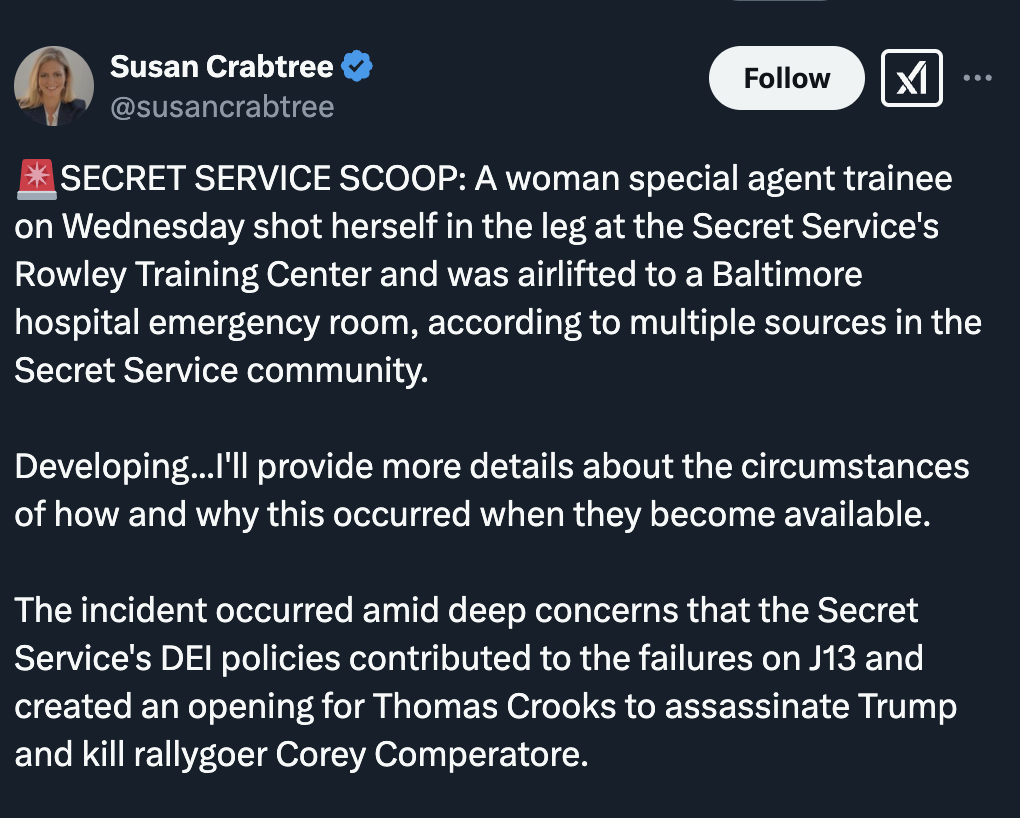
Task: Click the words Secret Service community
Action: pos(220,370)
